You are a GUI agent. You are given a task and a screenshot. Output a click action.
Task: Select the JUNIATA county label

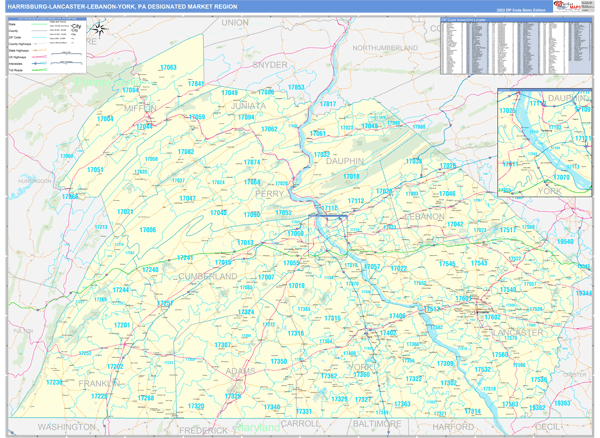click(x=248, y=106)
